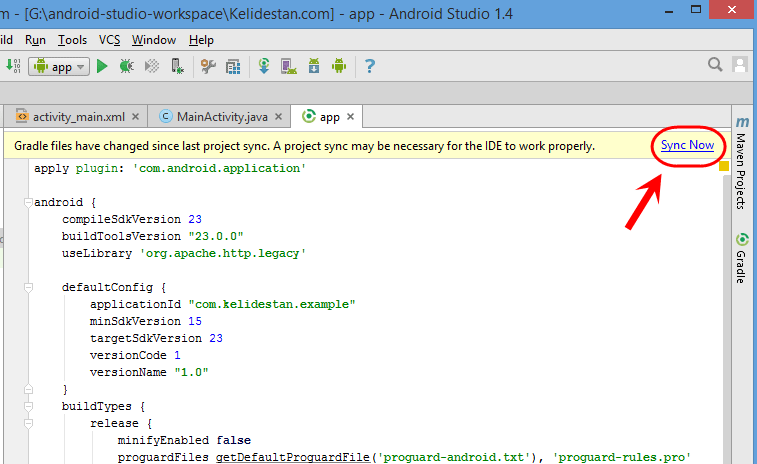Collapse the buildTypes block fold marker
The width and height of the screenshot is (757, 464).
(x=28, y=407)
